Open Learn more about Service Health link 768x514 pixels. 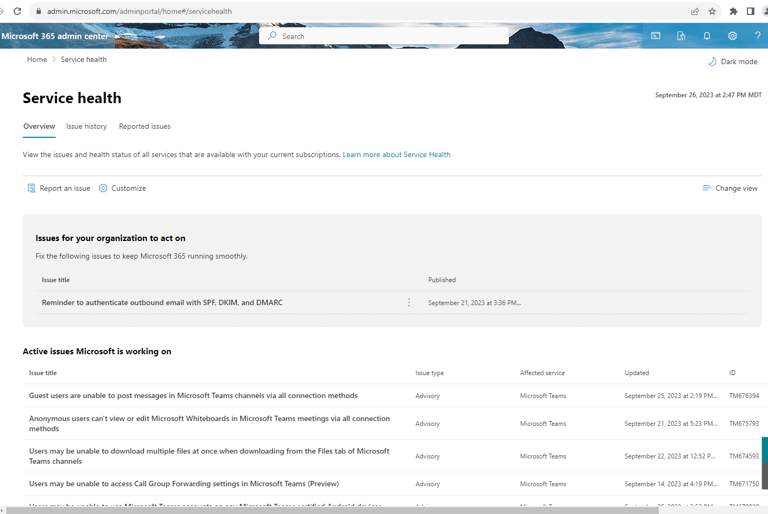click(396, 154)
